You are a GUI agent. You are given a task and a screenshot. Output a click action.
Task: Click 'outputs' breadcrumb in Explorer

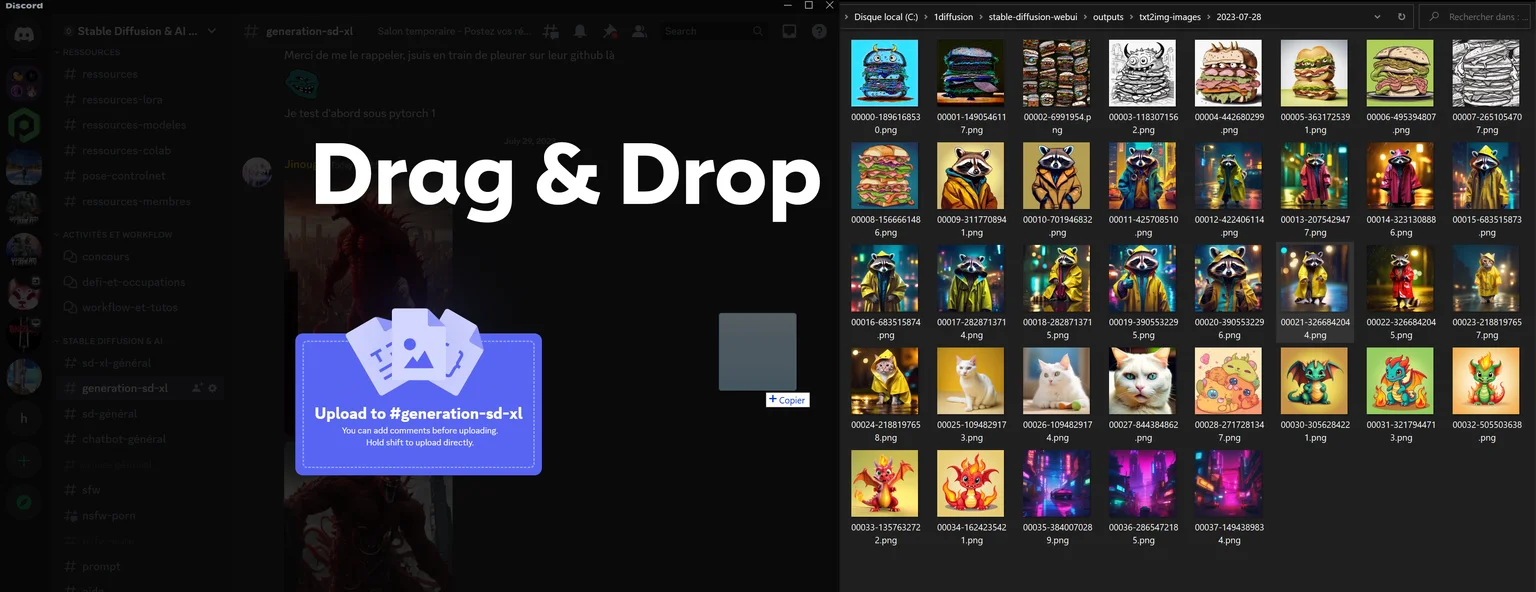(x=1108, y=17)
